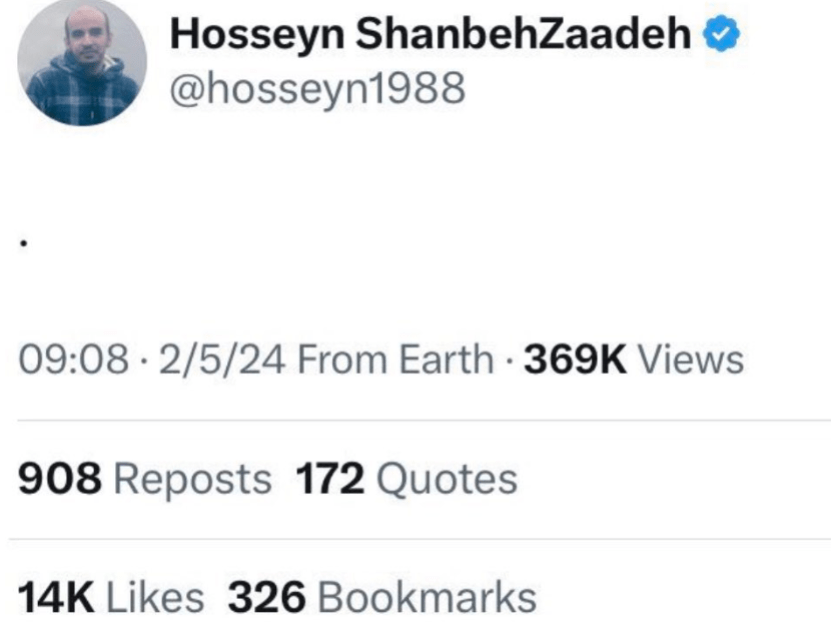The height and width of the screenshot is (632, 832).
Task: Click the 14K like count
Action: [x=56, y=598]
